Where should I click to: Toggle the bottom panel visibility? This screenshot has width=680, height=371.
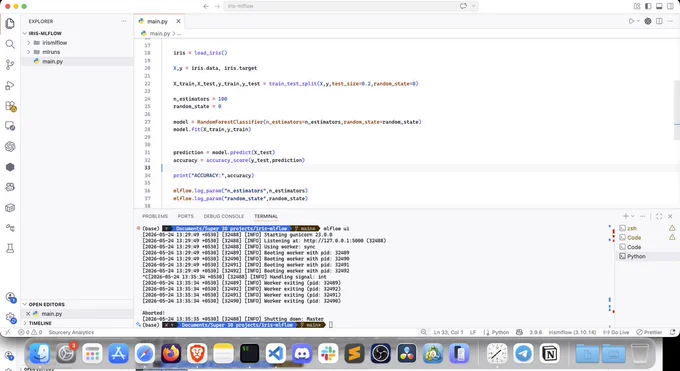660,6
